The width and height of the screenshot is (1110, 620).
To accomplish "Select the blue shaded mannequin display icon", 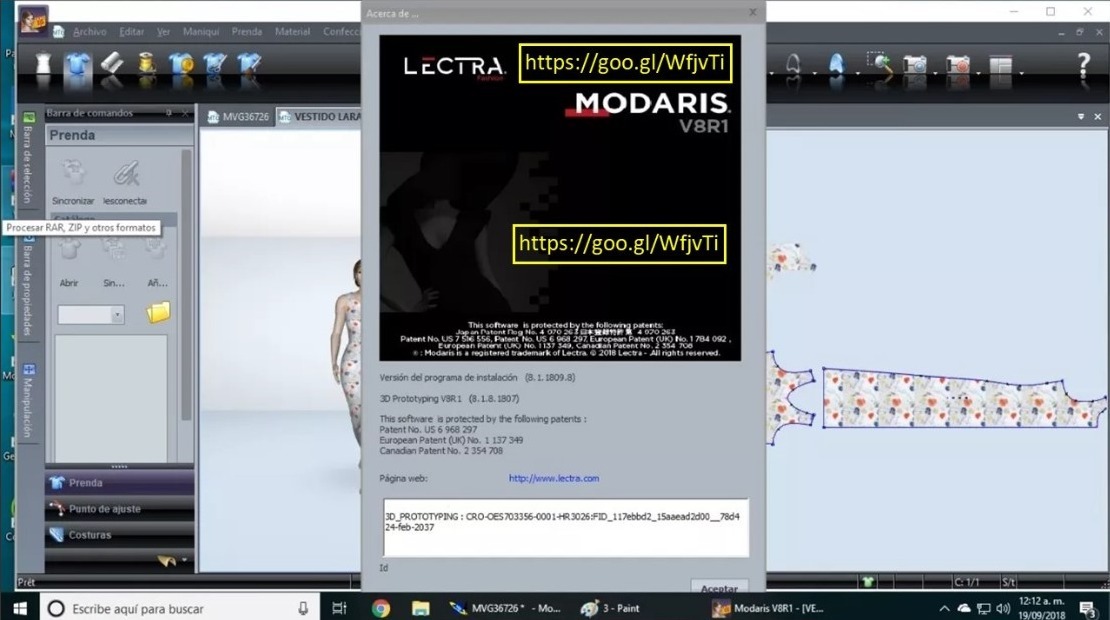I will (x=837, y=64).
